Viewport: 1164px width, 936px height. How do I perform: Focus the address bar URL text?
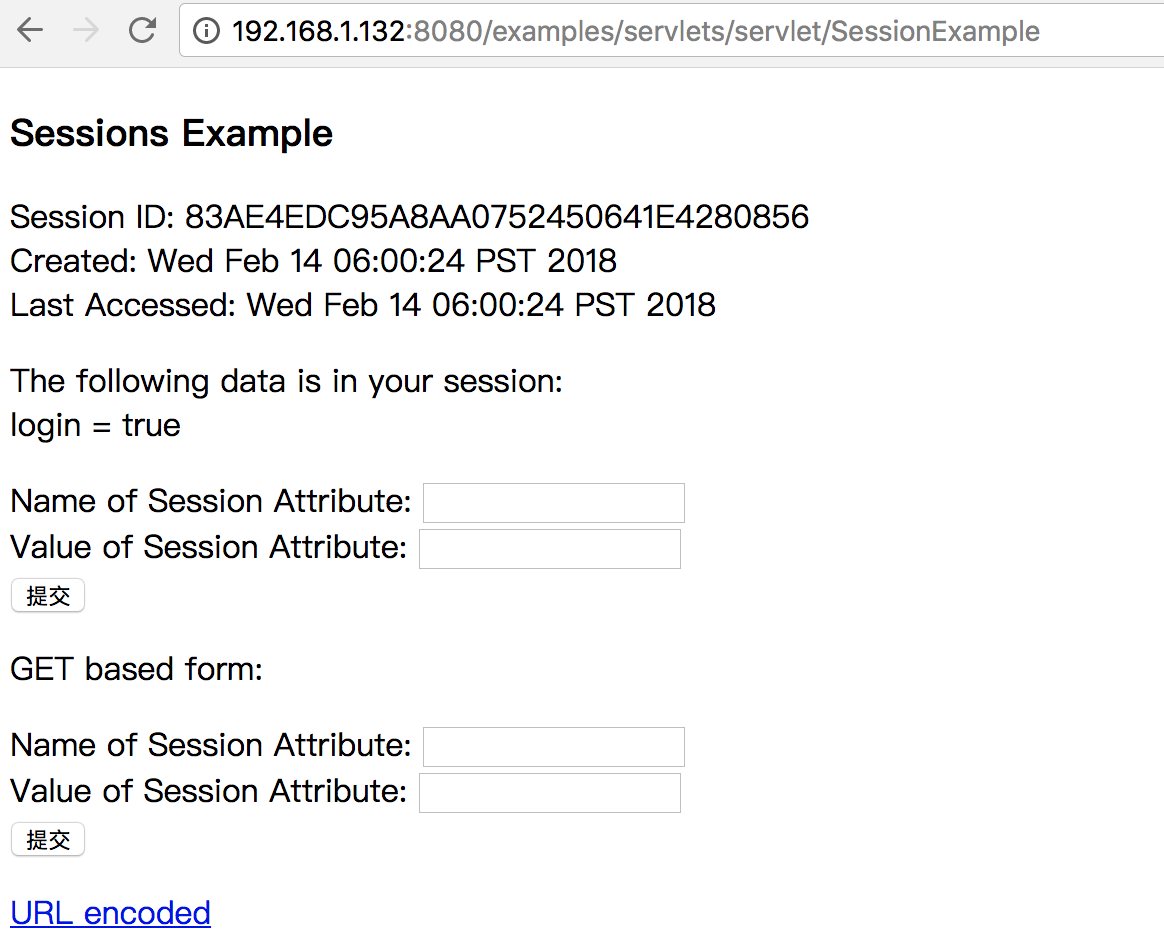tap(636, 32)
